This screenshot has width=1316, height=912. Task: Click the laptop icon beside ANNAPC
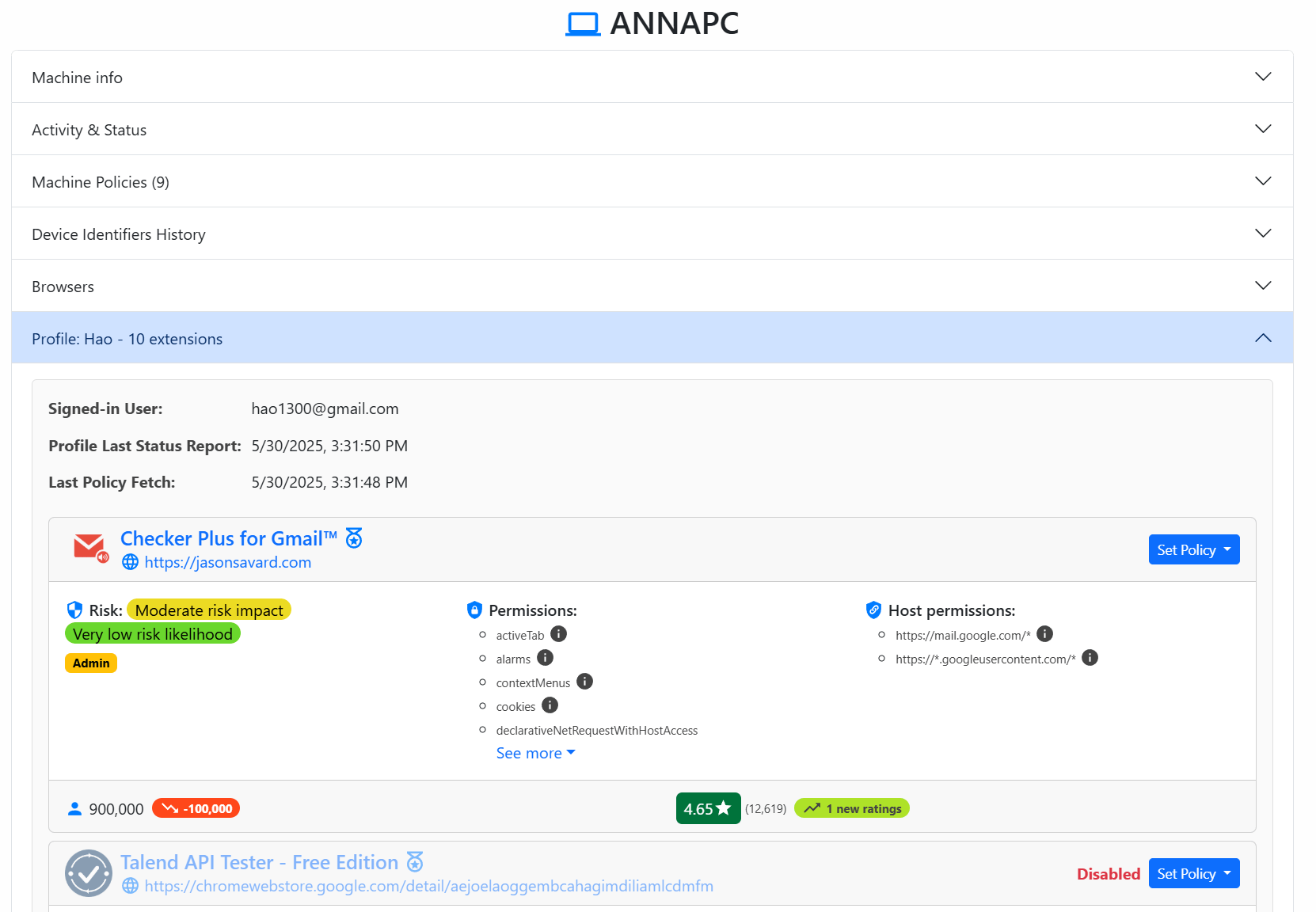click(583, 24)
